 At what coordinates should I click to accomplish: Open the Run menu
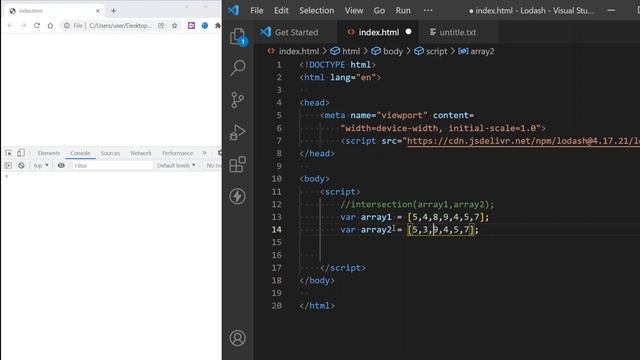coord(403,11)
